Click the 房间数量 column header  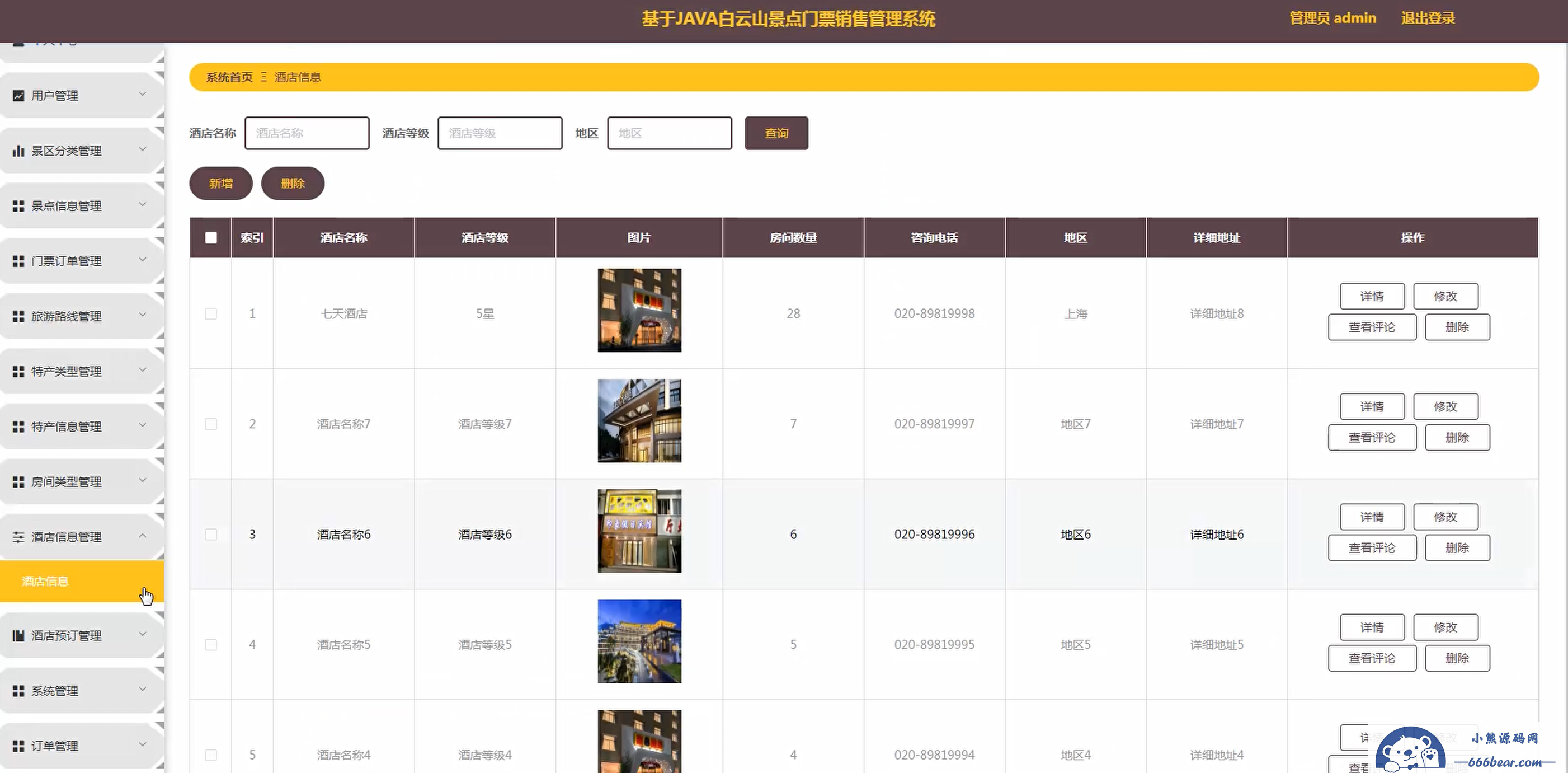(x=793, y=237)
